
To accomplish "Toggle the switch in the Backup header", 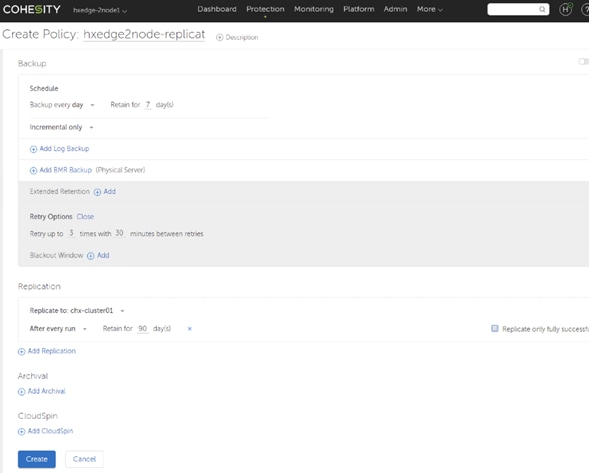I will pos(583,62).
